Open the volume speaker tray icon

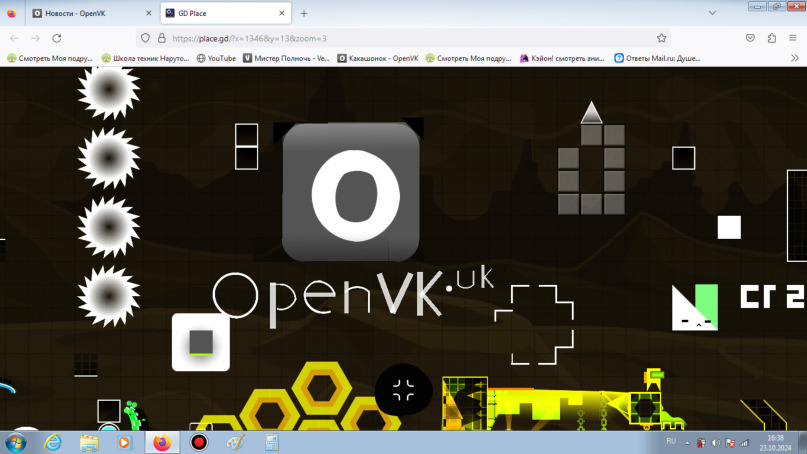point(715,443)
